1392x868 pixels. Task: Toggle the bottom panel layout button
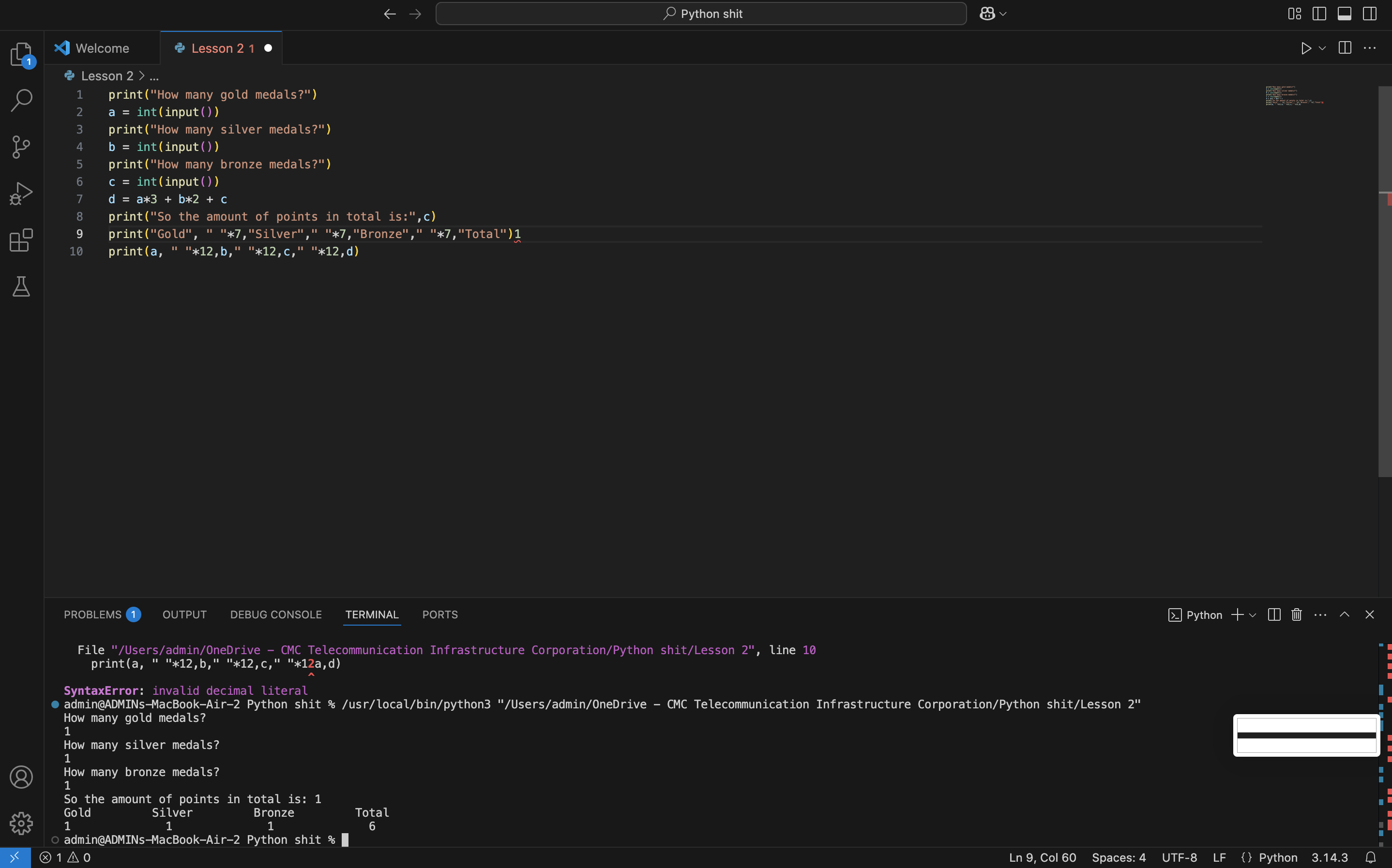(1345, 14)
